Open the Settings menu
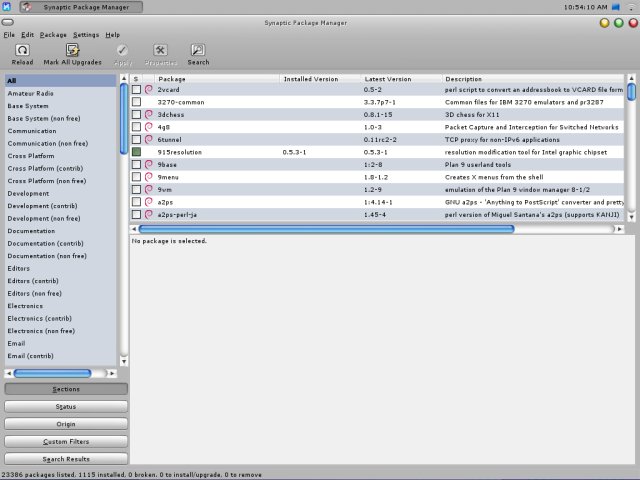Image resolution: width=640 pixels, height=480 pixels. tap(86, 35)
